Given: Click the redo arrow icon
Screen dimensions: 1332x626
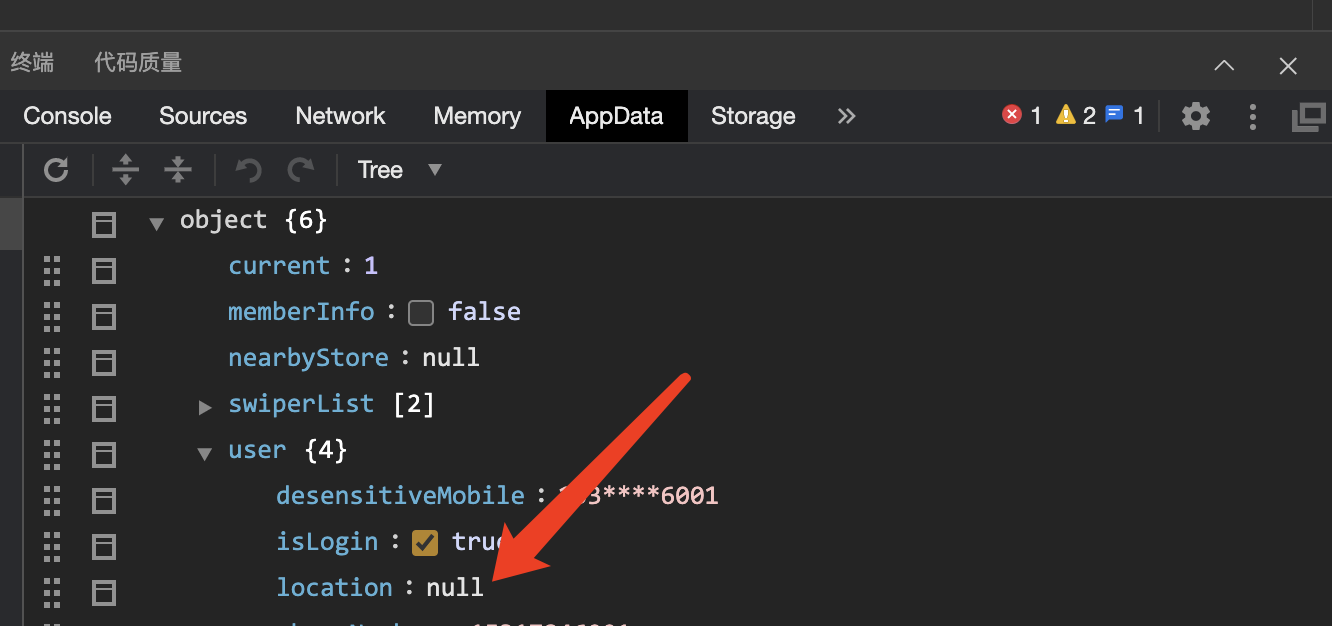Looking at the screenshot, I should pyautogui.click(x=300, y=170).
